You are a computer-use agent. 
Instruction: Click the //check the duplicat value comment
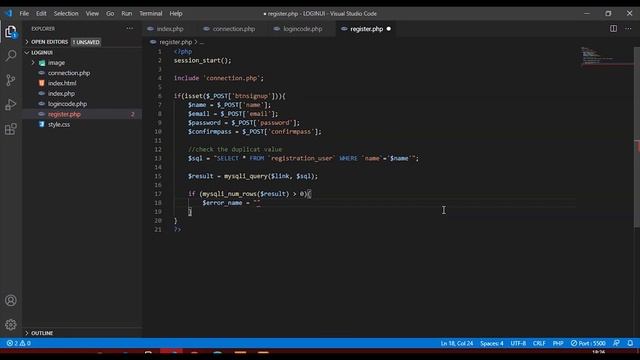pos(235,149)
